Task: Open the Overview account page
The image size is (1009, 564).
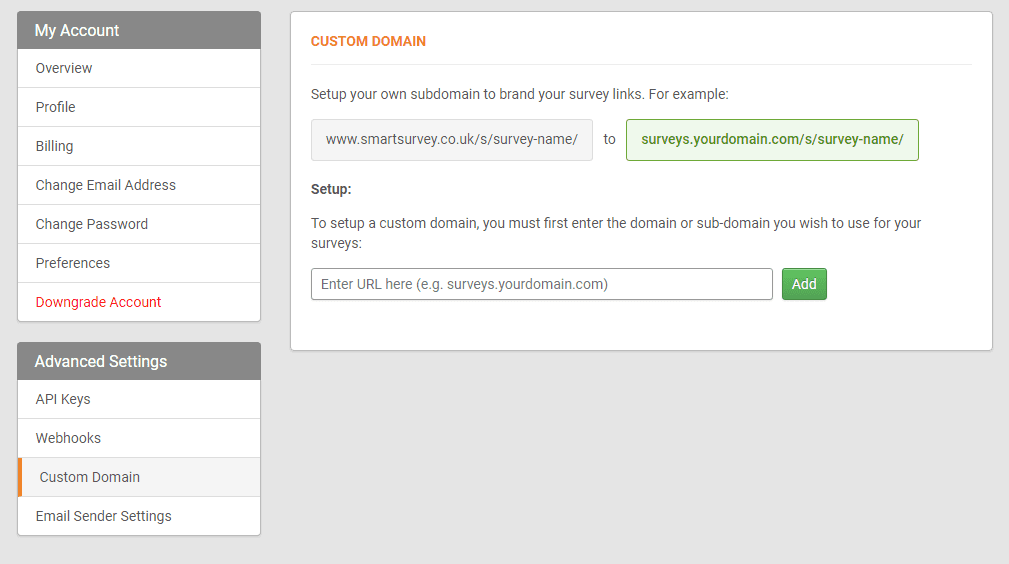Action: 64,68
